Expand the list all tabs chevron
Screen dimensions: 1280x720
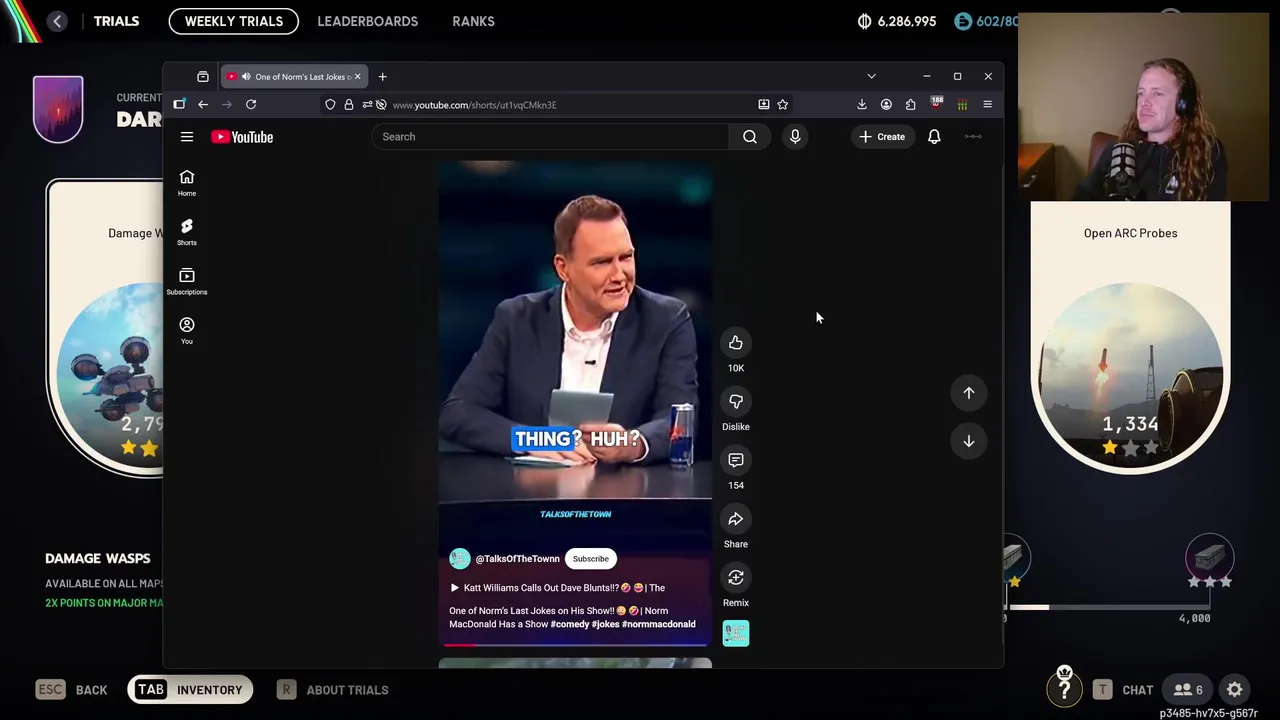[871, 76]
